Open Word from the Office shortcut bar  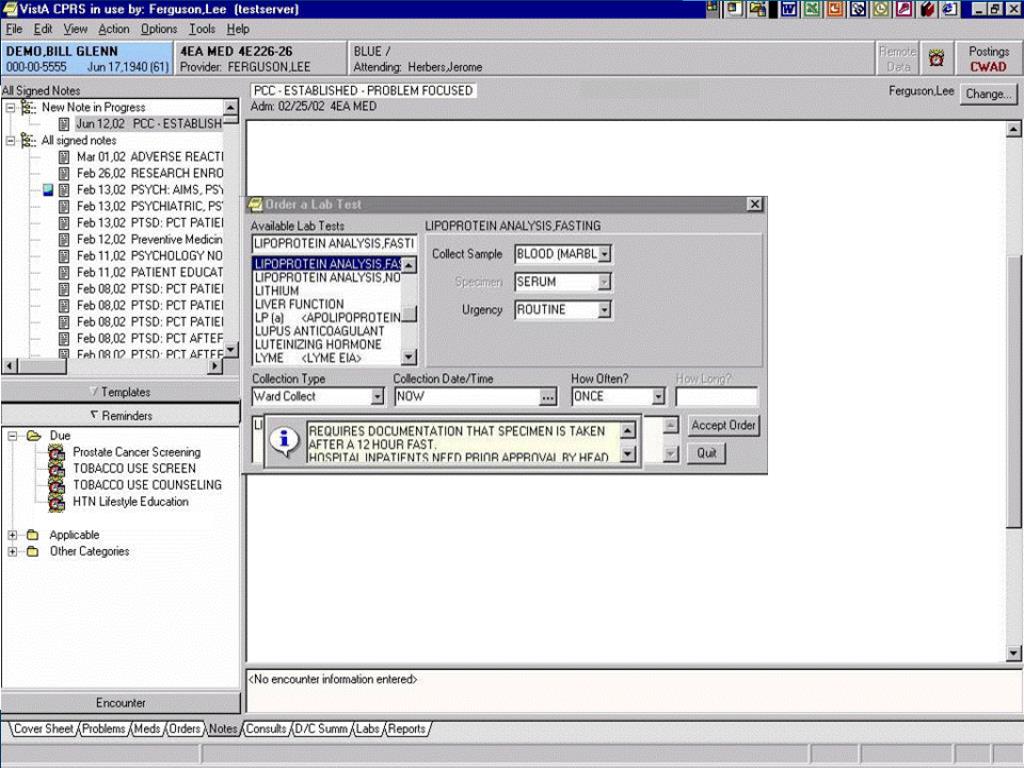[789, 8]
